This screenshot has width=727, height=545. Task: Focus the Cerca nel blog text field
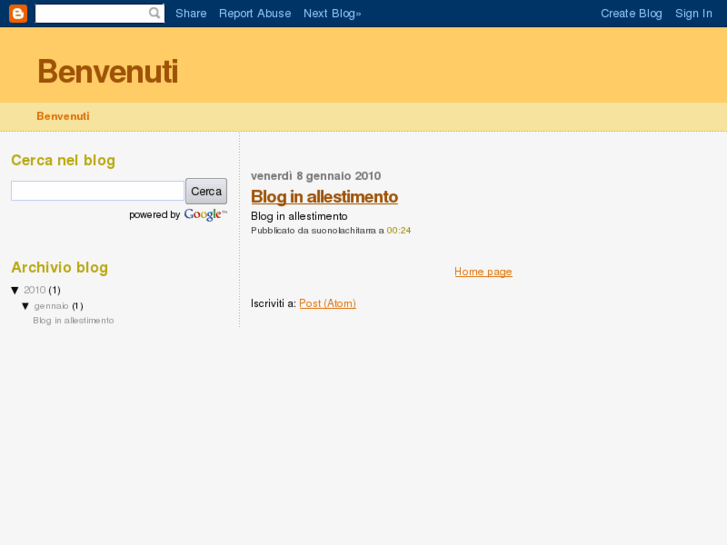click(x=98, y=191)
